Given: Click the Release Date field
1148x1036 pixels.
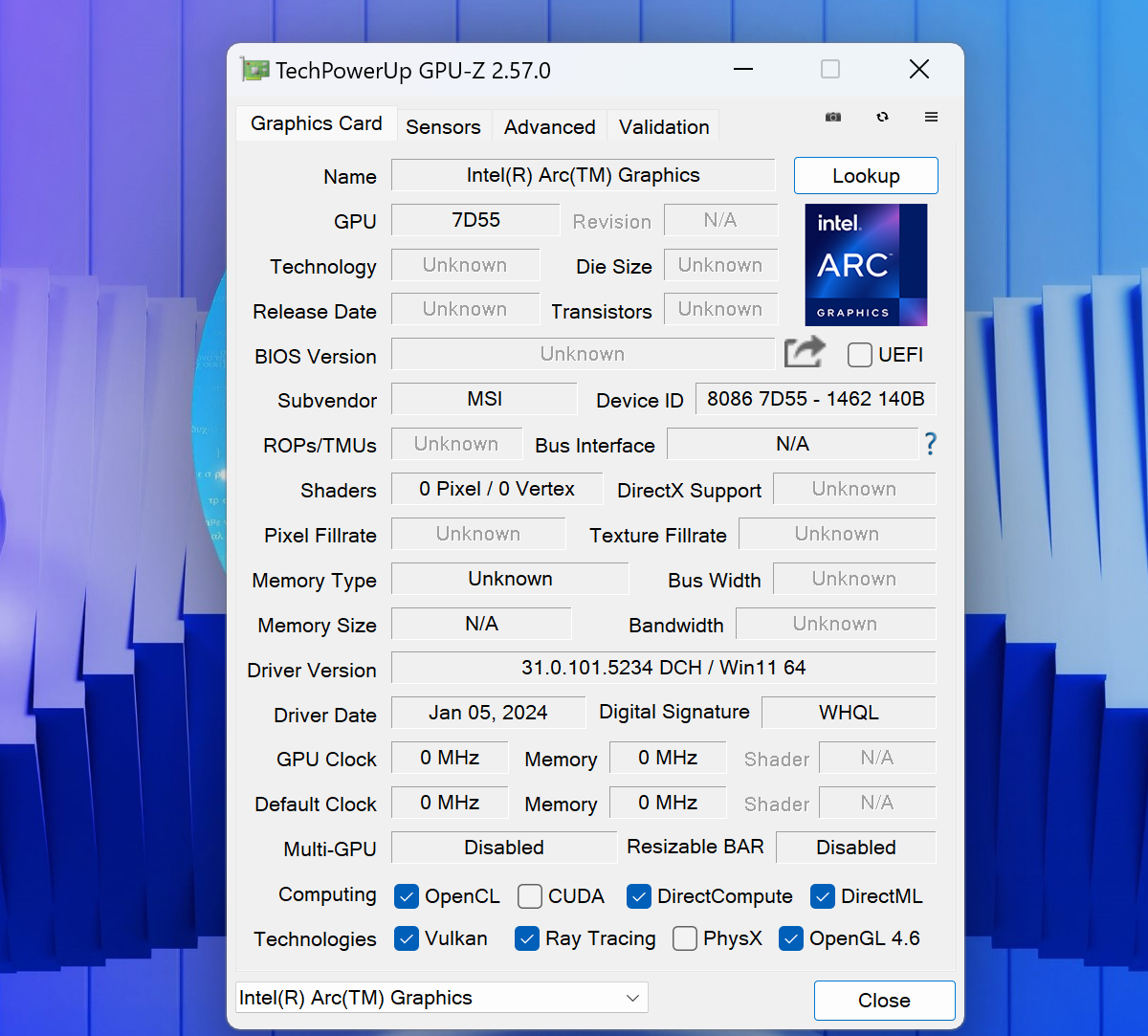Looking at the screenshot, I should pos(465,309).
